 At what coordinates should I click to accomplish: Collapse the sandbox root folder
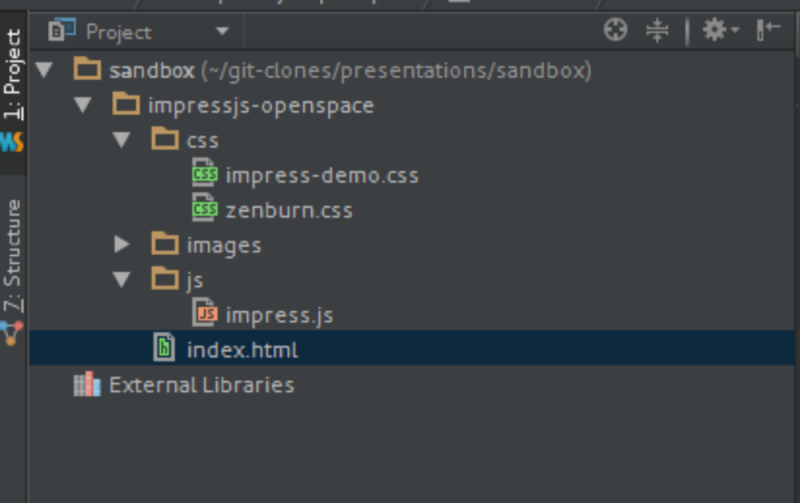[x=43, y=71]
